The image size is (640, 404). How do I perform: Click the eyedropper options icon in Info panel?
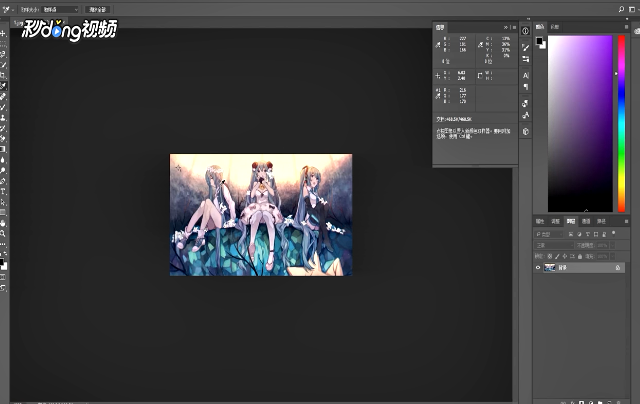pyautogui.click(x=438, y=45)
